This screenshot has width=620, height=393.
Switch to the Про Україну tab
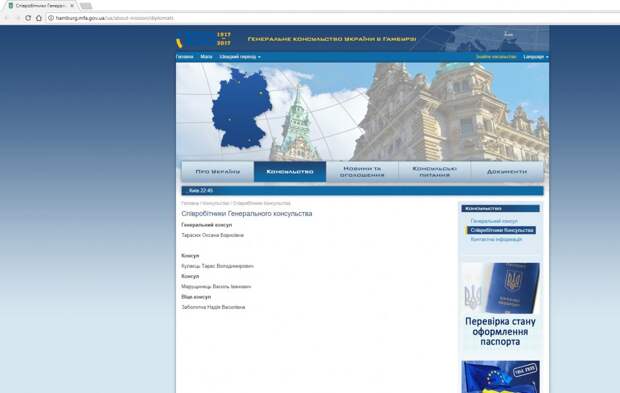coord(217,172)
